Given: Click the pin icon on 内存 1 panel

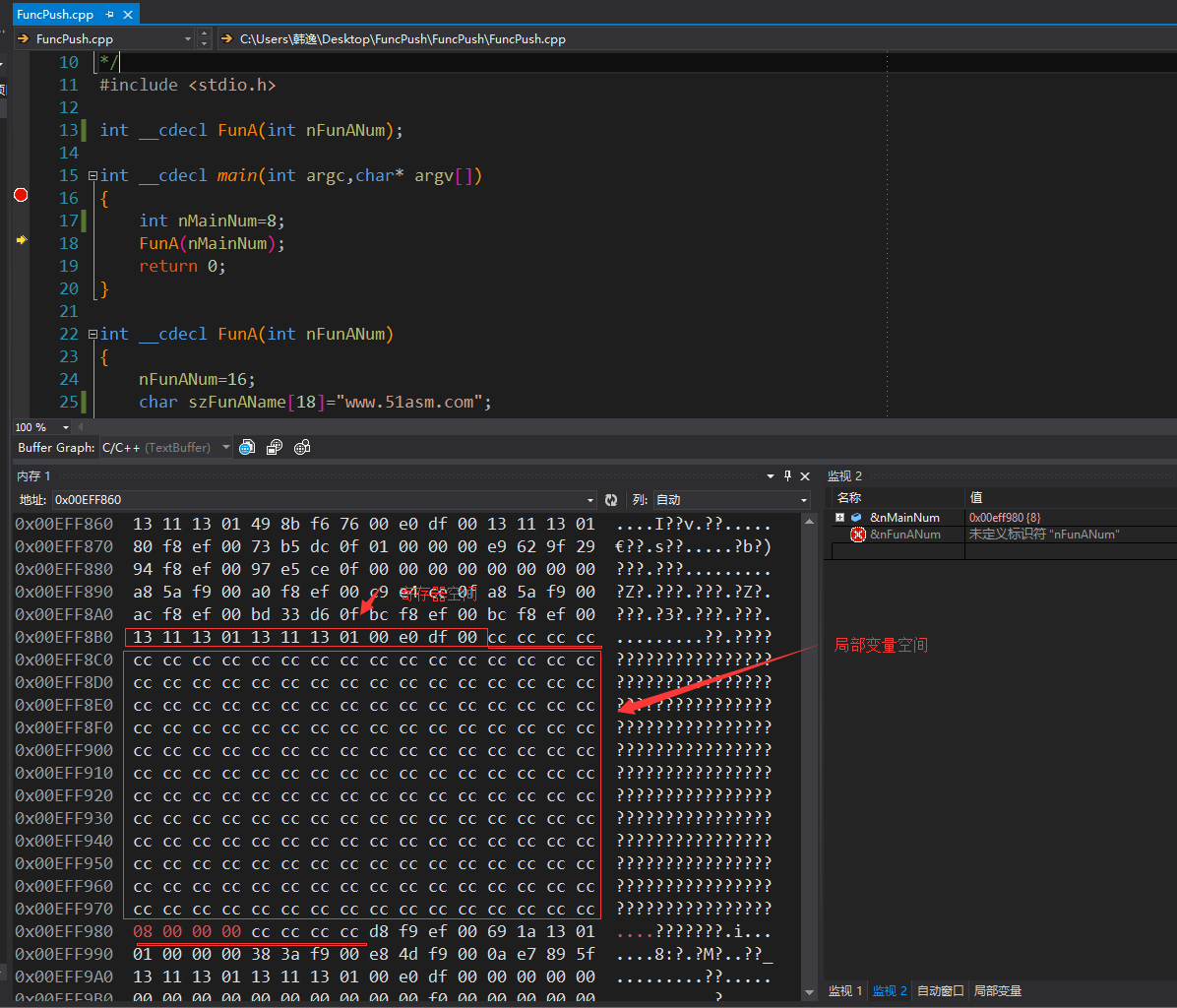Looking at the screenshot, I should (x=787, y=476).
